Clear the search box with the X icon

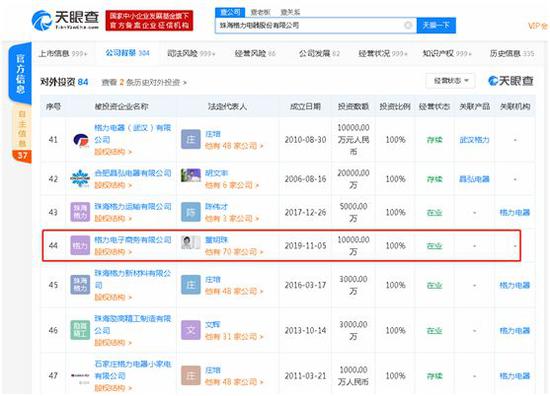[x=408, y=25]
